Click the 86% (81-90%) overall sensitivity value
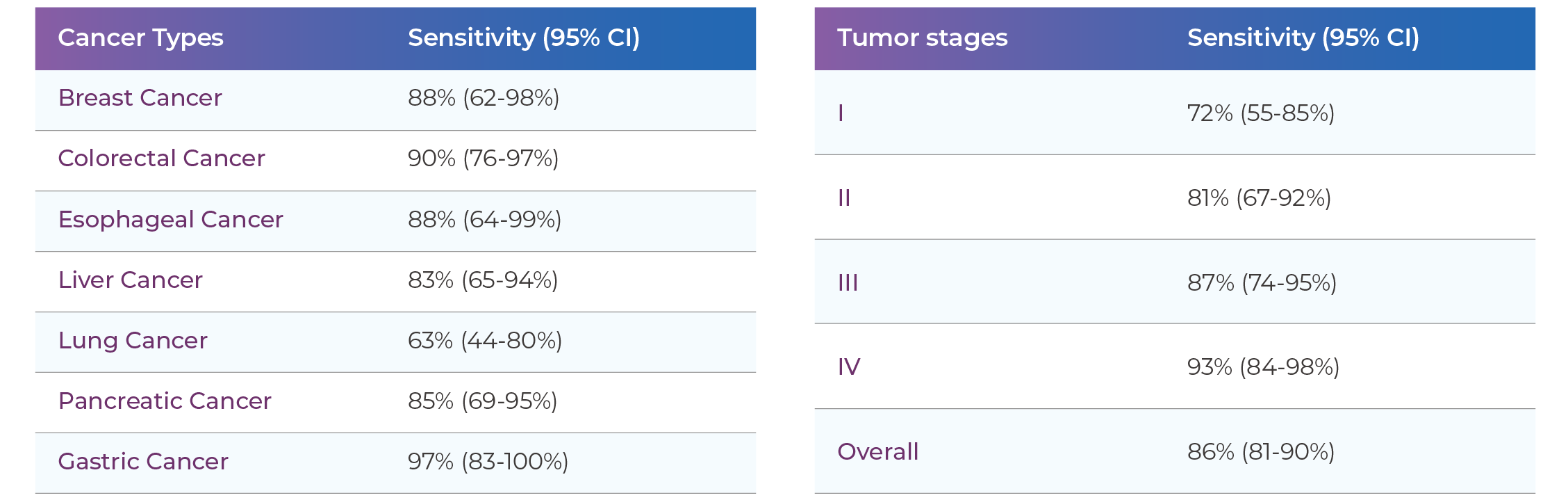This screenshot has height=500, width=1568. (1260, 452)
